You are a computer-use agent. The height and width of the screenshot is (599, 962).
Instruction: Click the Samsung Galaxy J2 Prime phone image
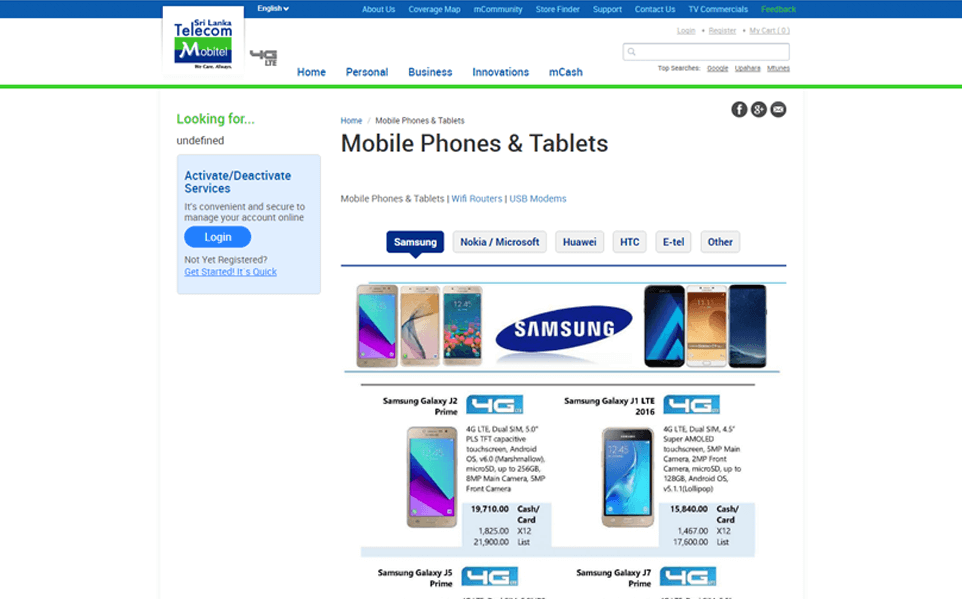coord(432,477)
